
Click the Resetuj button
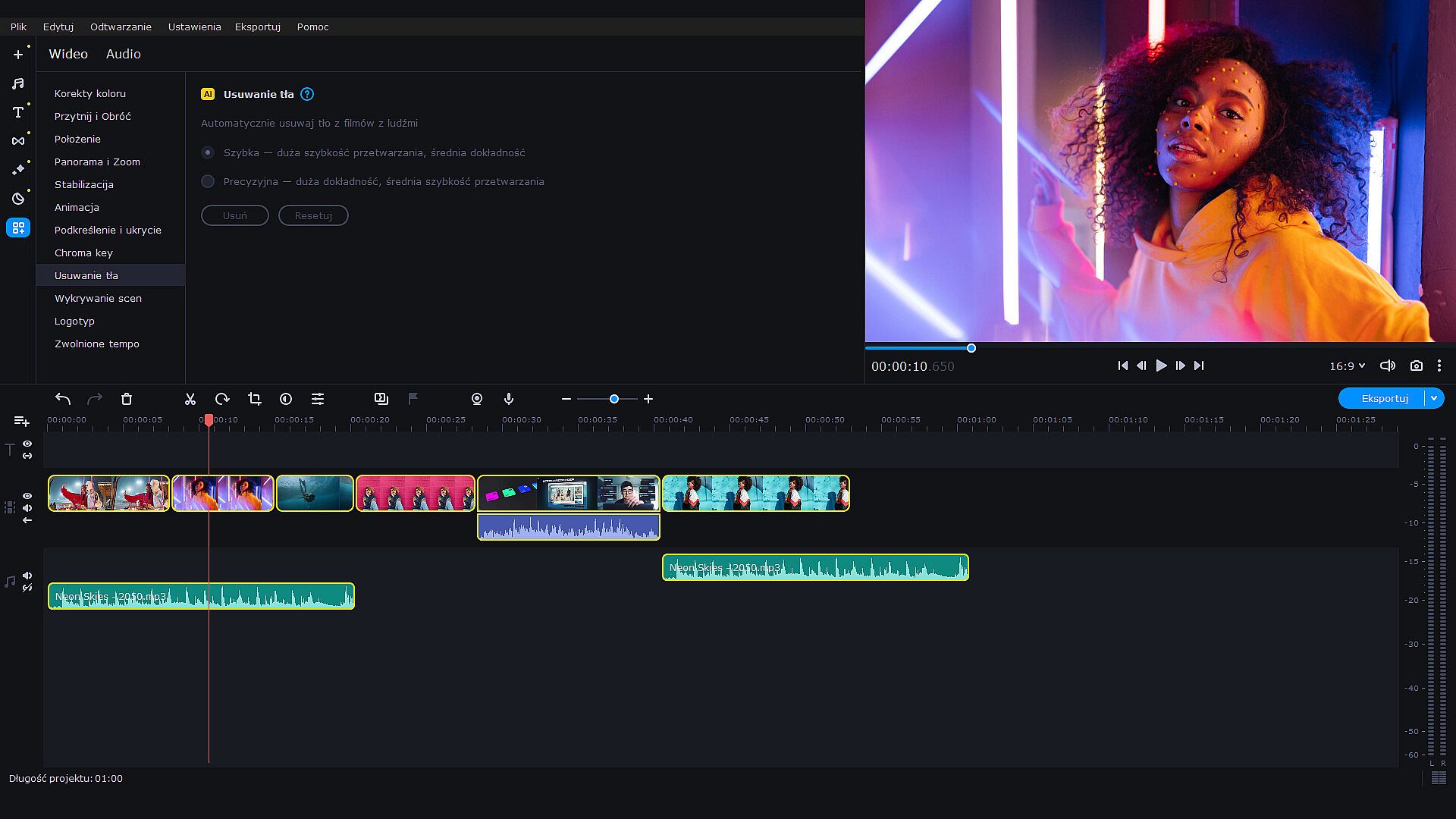click(313, 215)
